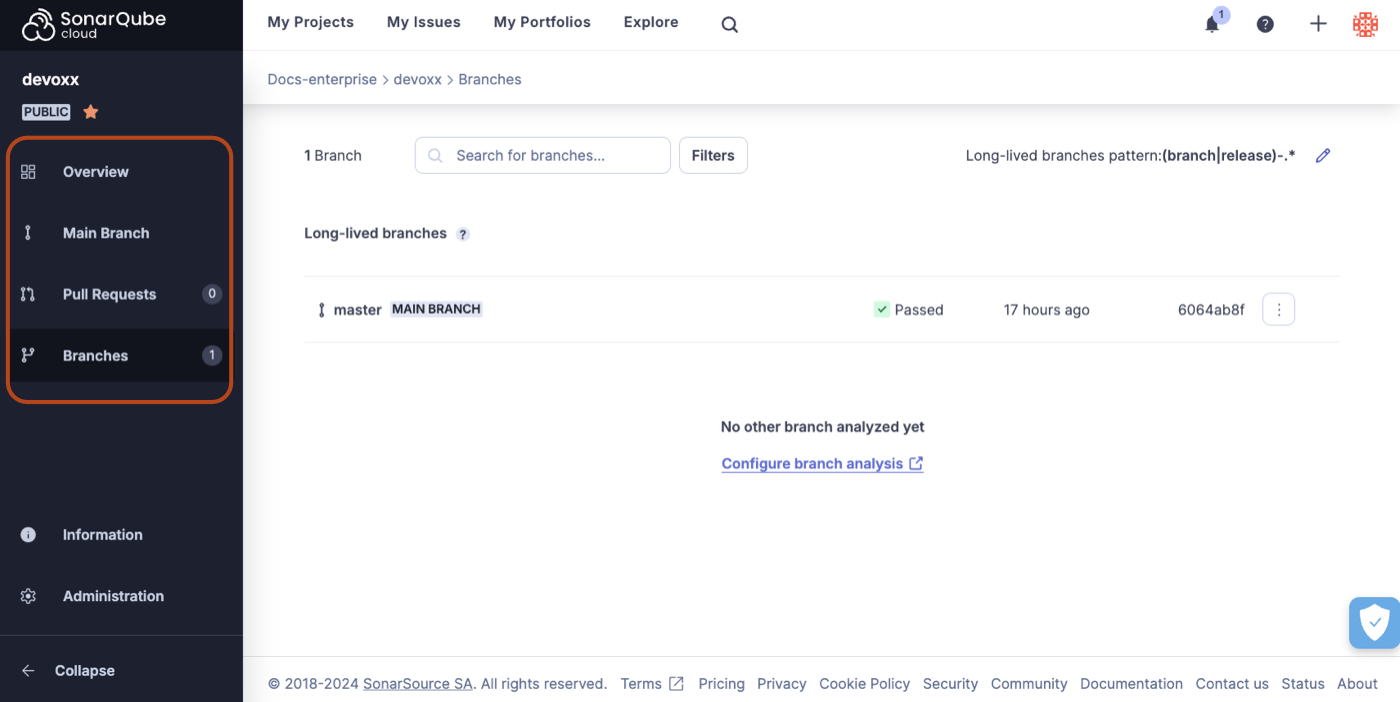Viewport: 1400px width, 702px height.
Task: Select Overview in the sidebar
Action: coord(95,172)
